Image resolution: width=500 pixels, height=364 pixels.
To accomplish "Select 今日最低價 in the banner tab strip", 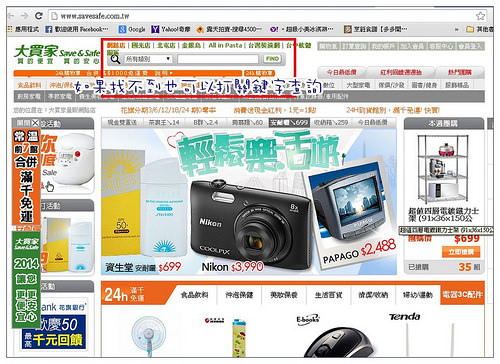I will [373, 122].
